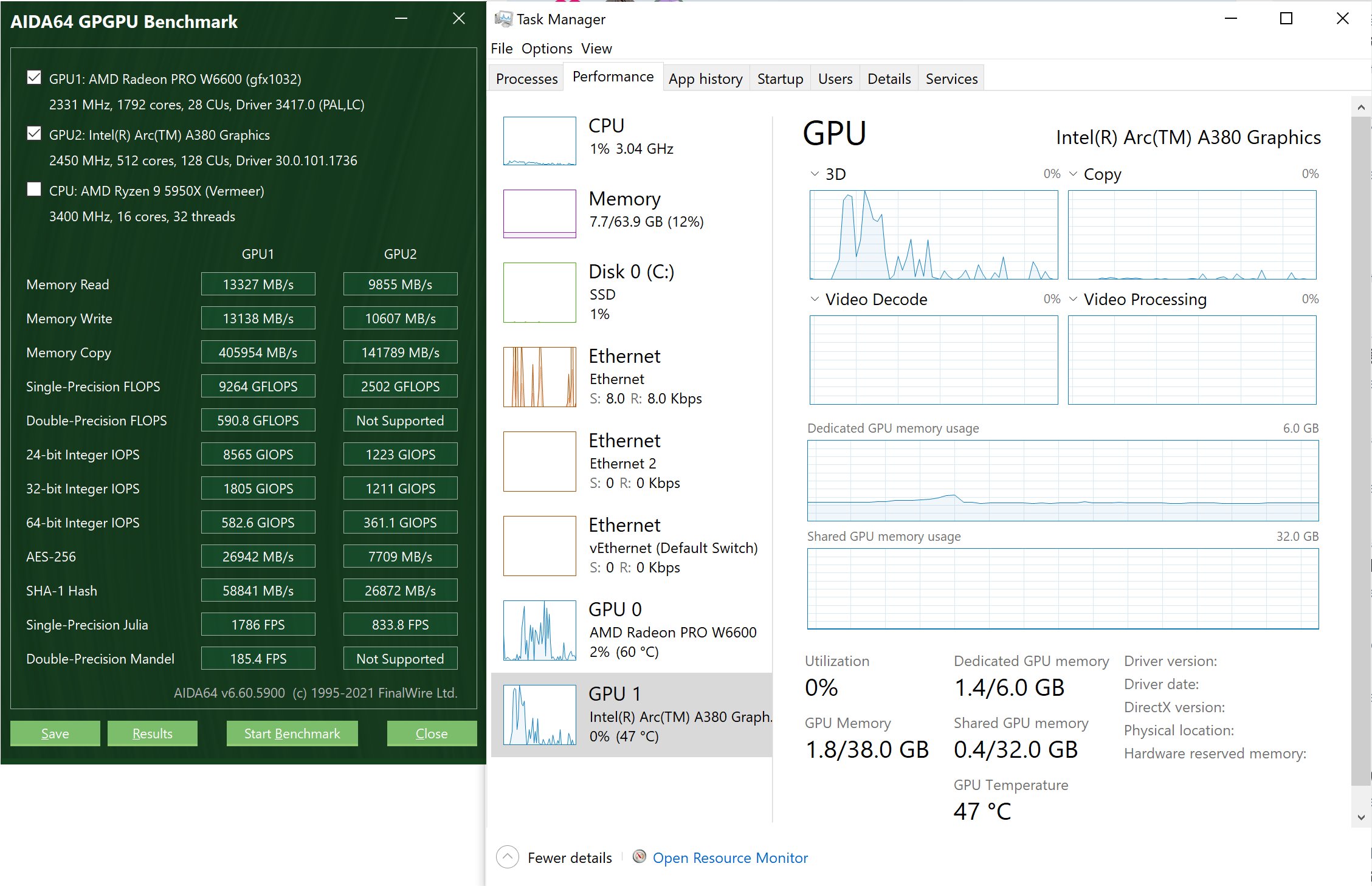Image resolution: width=1372 pixels, height=886 pixels.
Task: Click the GPU1 Memory Read 13327 MB/s value
Action: [x=258, y=284]
